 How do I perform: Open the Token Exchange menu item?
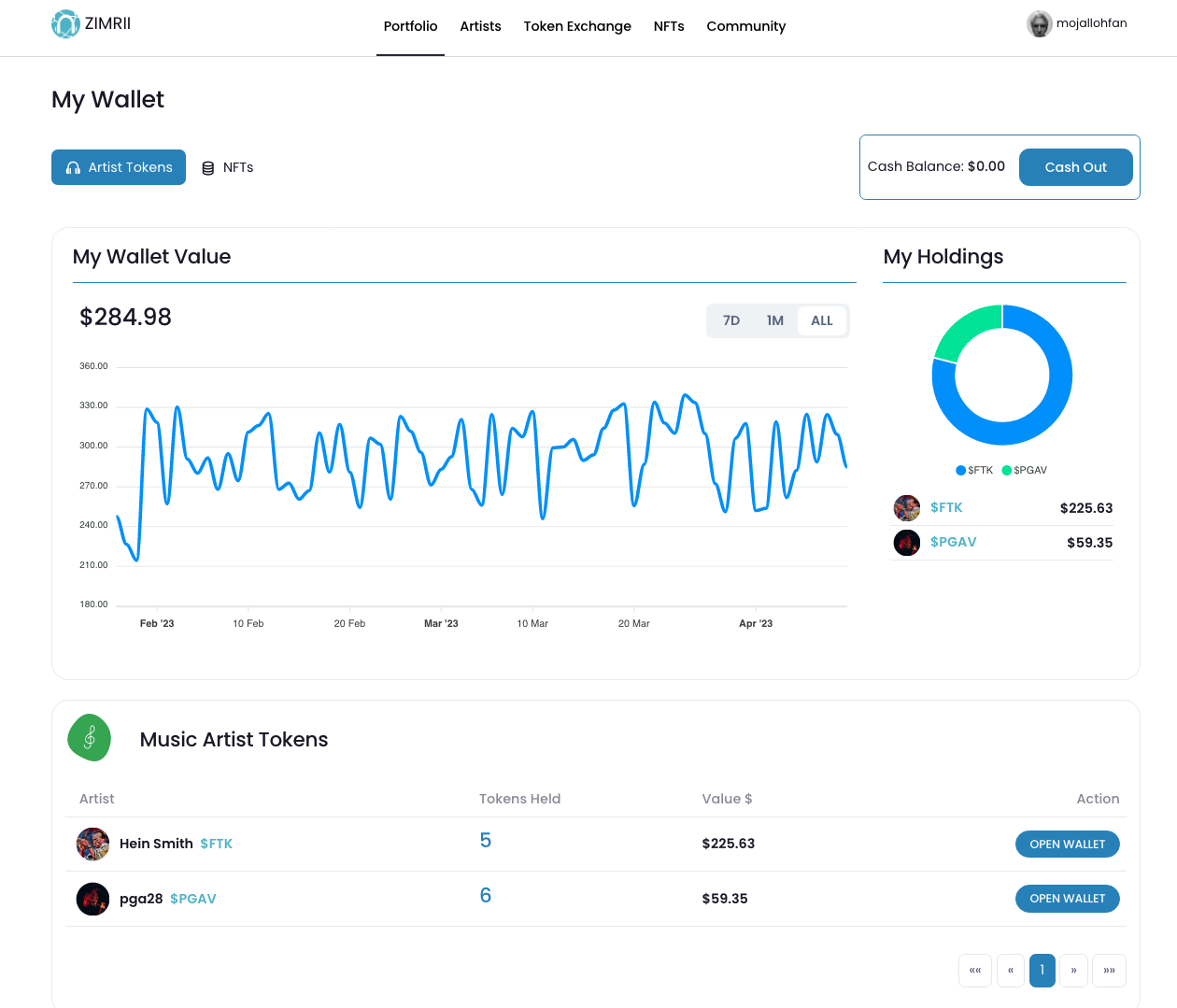[577, 26]
